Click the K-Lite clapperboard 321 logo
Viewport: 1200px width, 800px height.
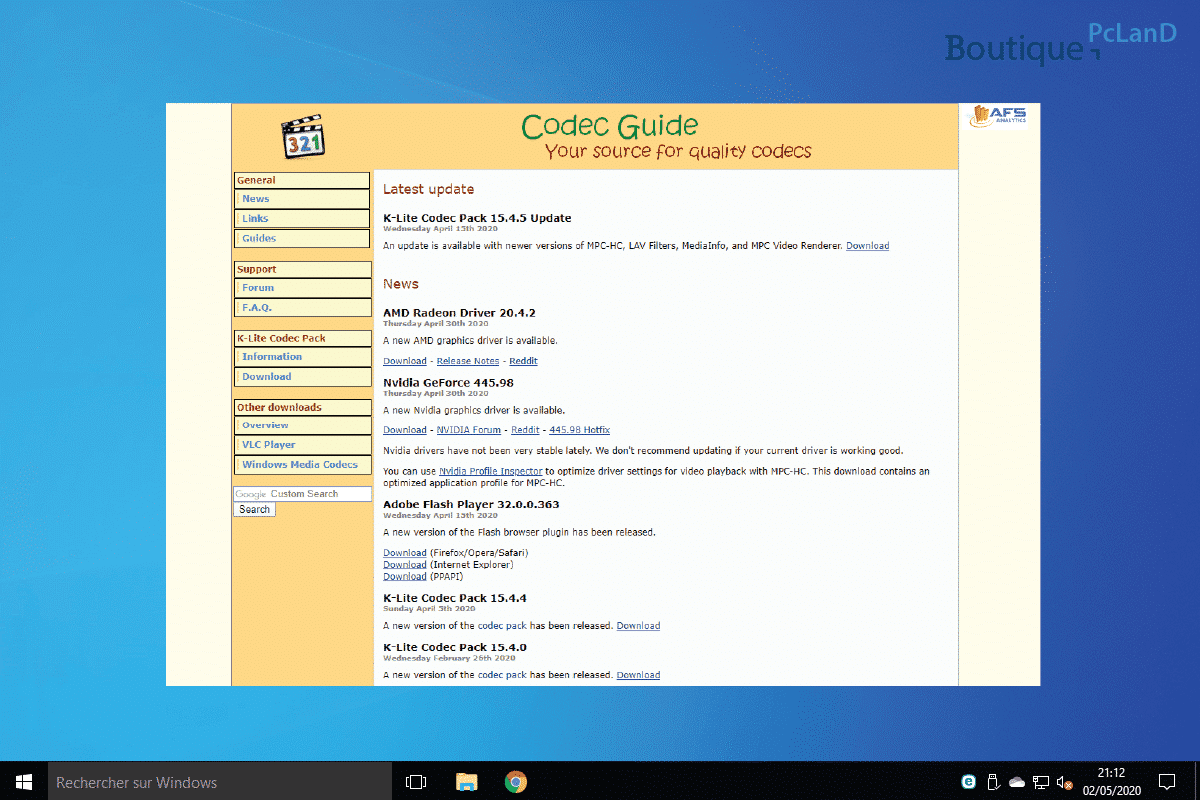(302, 135)
